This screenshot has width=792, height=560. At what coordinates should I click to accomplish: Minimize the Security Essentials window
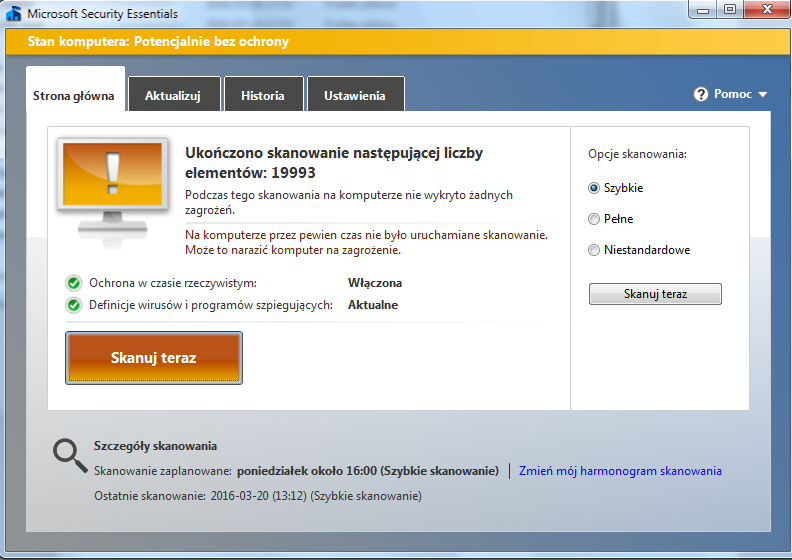tap(703, 10)
